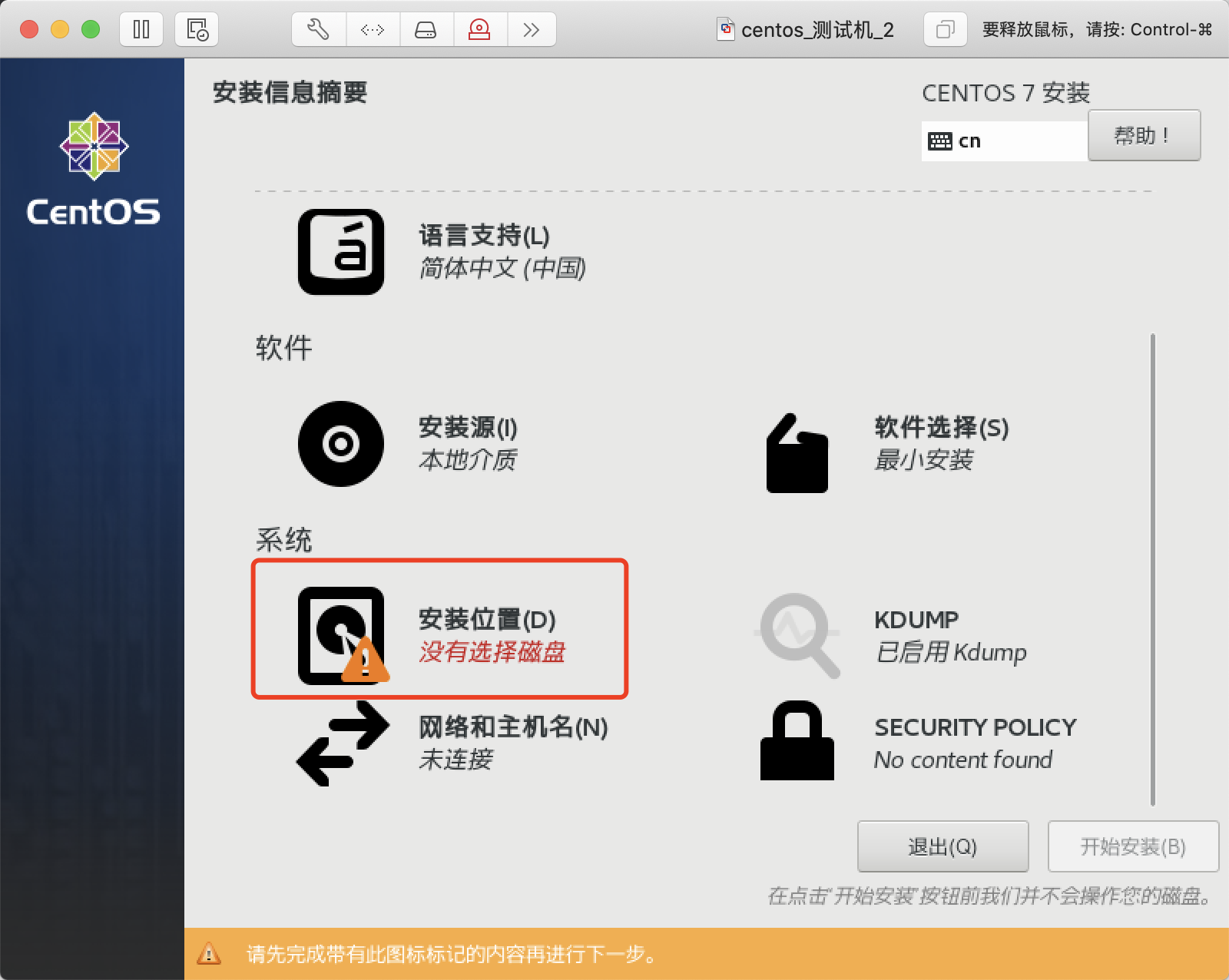Click the No content found text

click(963, 760)
